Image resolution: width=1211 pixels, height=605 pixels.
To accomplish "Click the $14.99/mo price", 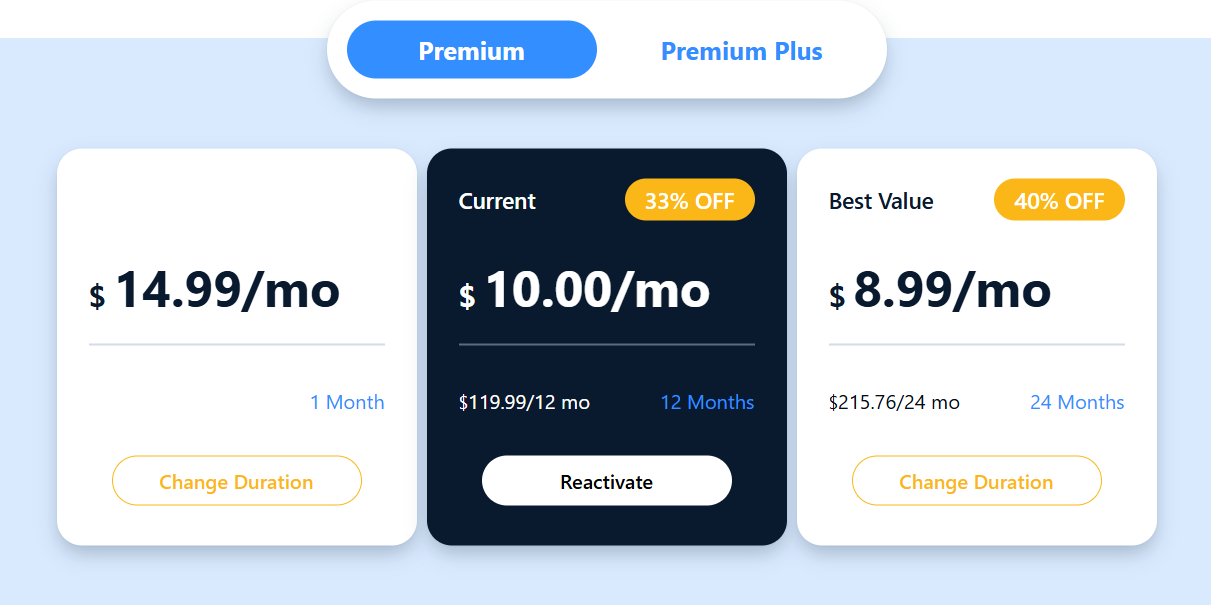I will tap(215, 291).
